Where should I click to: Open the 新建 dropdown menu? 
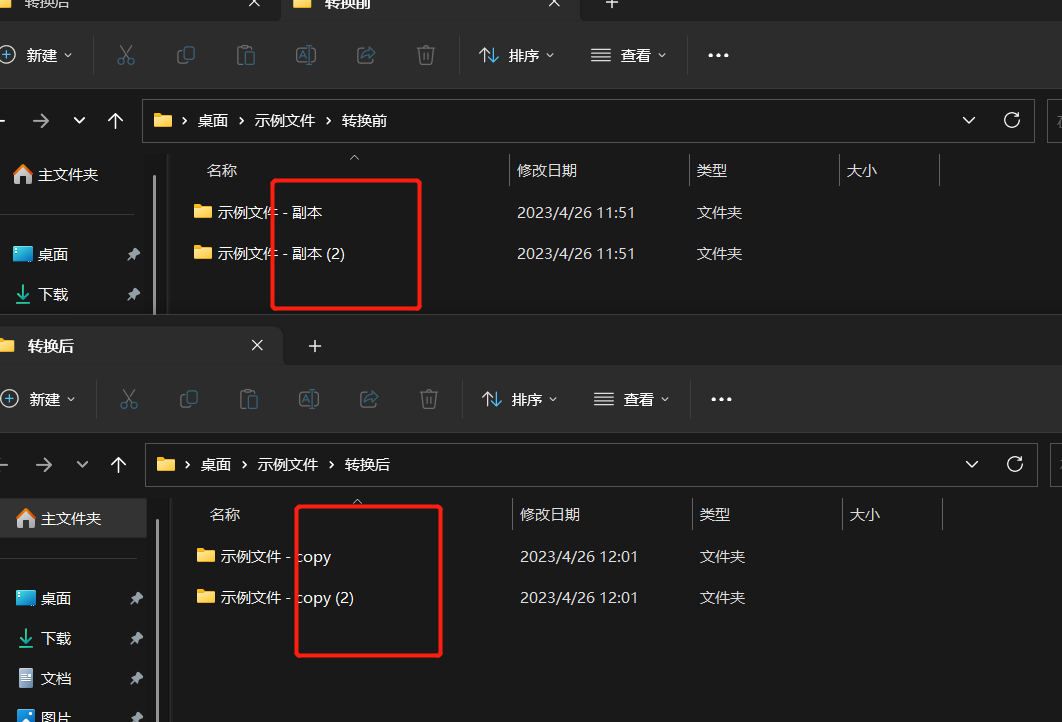[40, 55]
